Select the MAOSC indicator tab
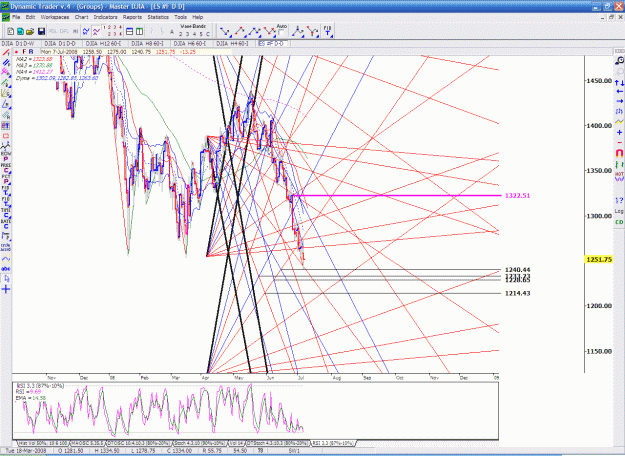Image resolution: width=625 pixels, height=456 pixels. point(87,443)
